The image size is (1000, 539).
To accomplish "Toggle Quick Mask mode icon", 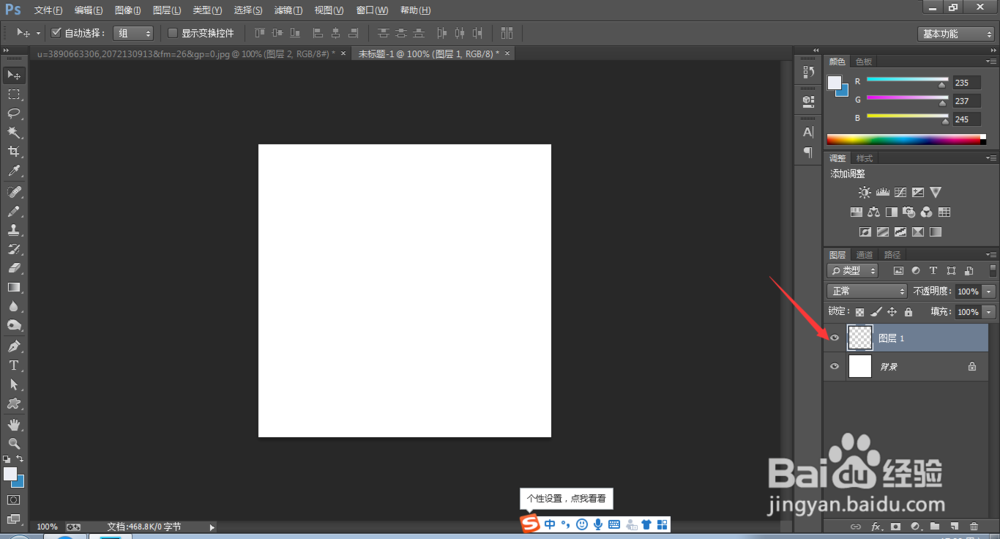I will (x=13, y=500).
